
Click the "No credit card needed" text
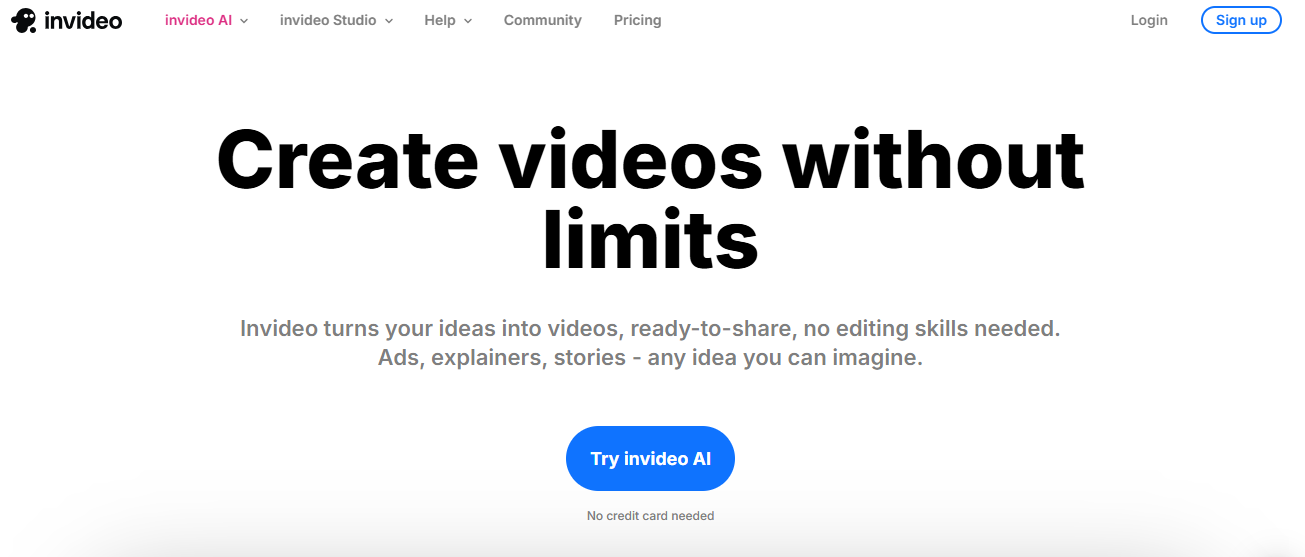click(x=650, y=516)
